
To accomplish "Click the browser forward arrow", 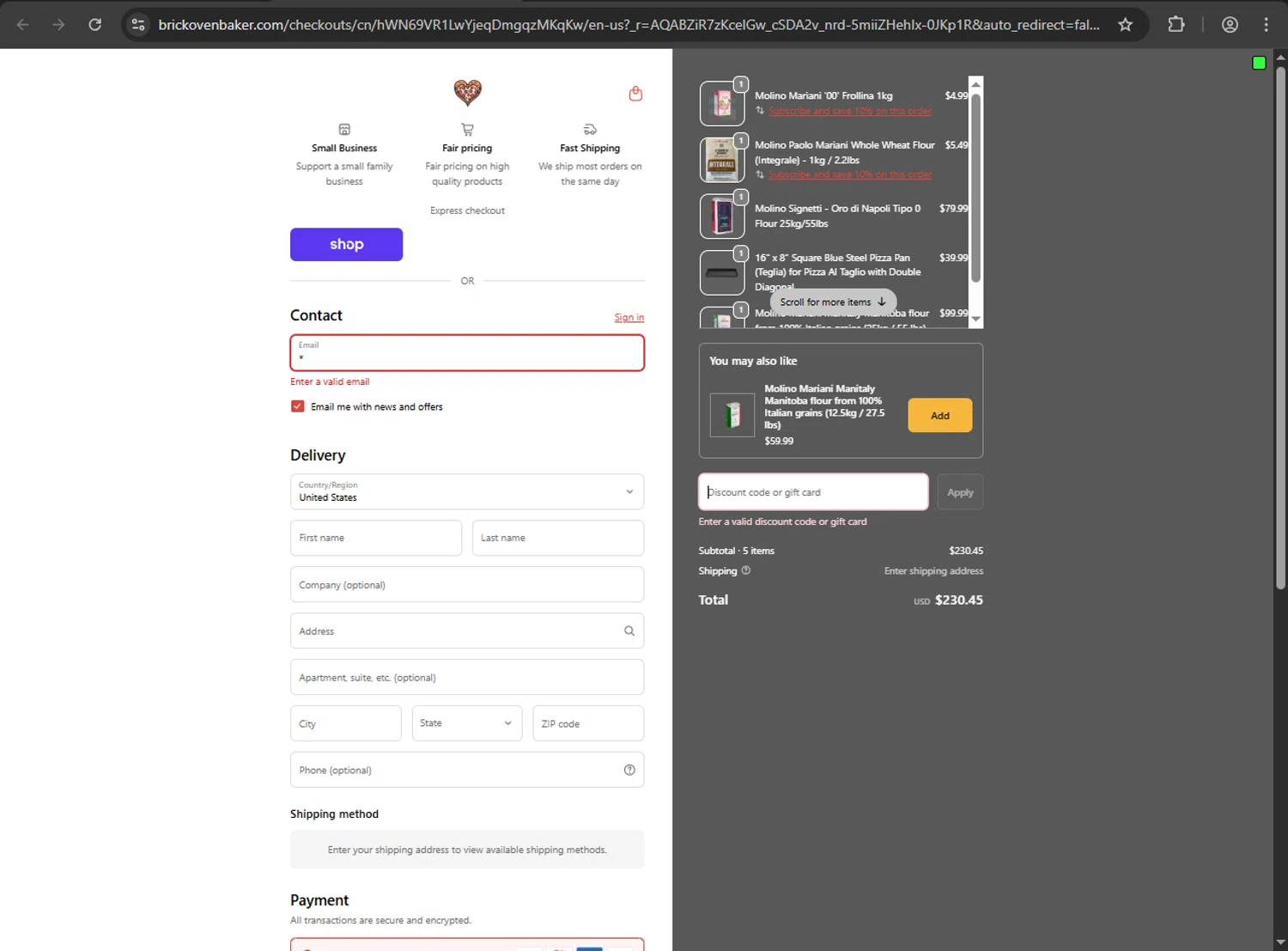I will 58,24.
